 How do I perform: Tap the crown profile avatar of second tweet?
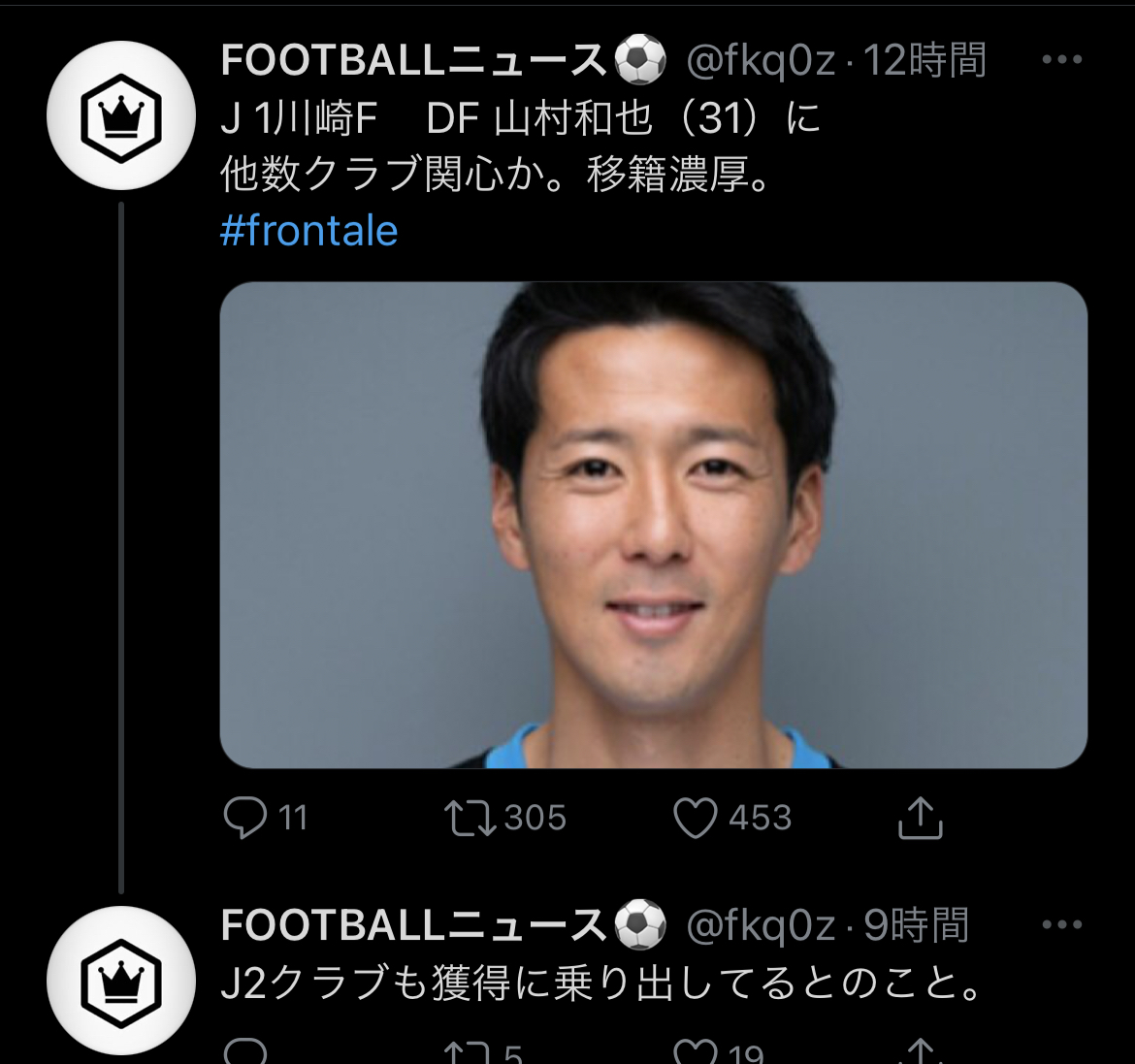(121, 981)
